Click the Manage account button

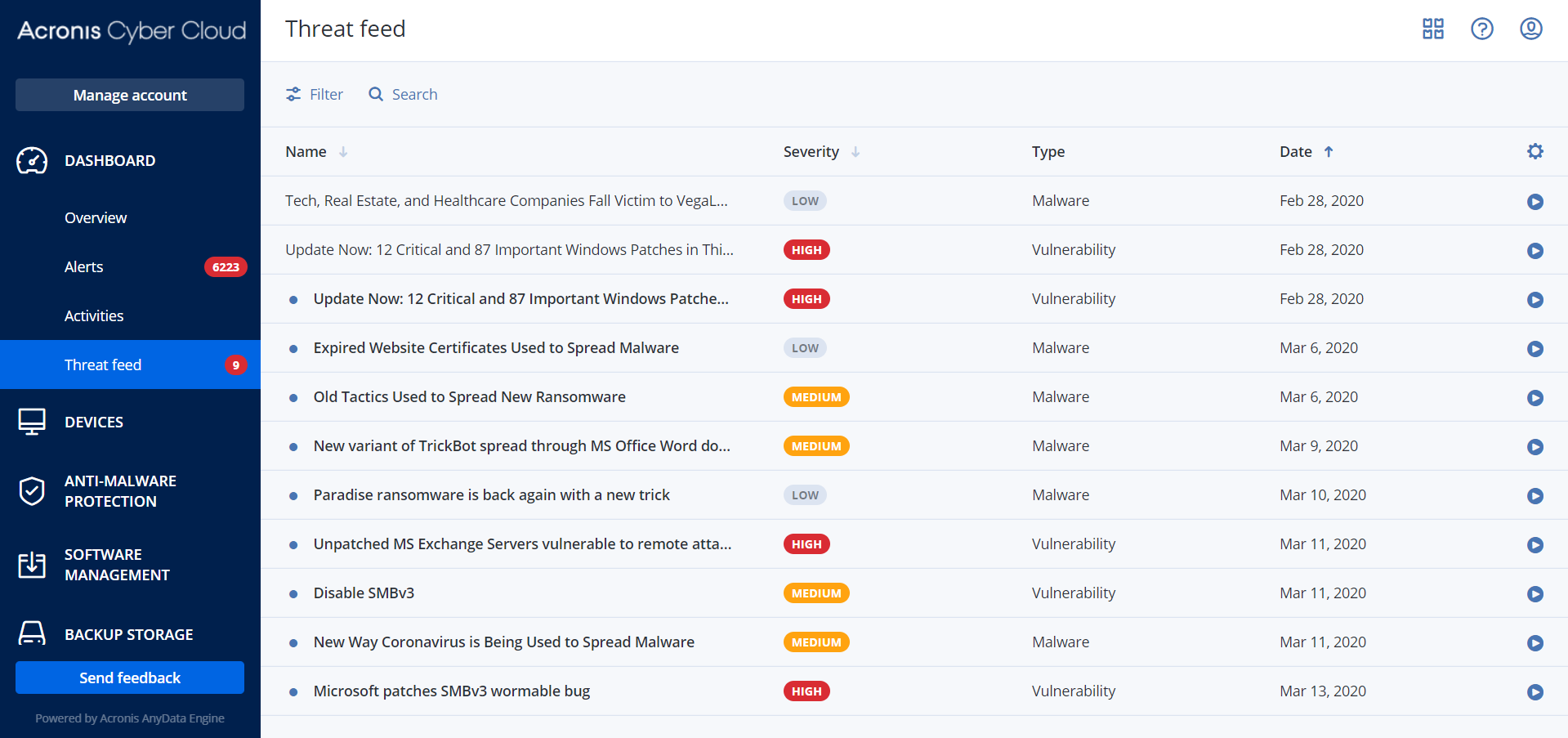click(130, 95)
